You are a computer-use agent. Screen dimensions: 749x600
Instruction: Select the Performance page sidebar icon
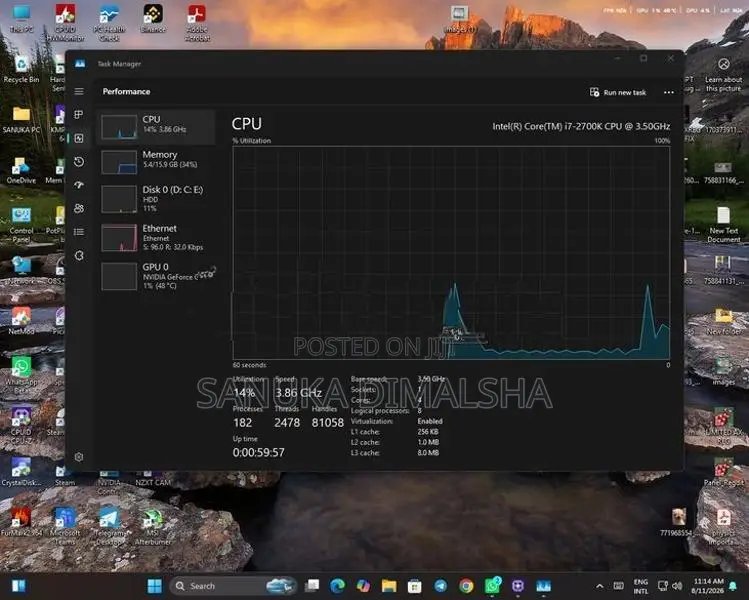pos(79,138)
